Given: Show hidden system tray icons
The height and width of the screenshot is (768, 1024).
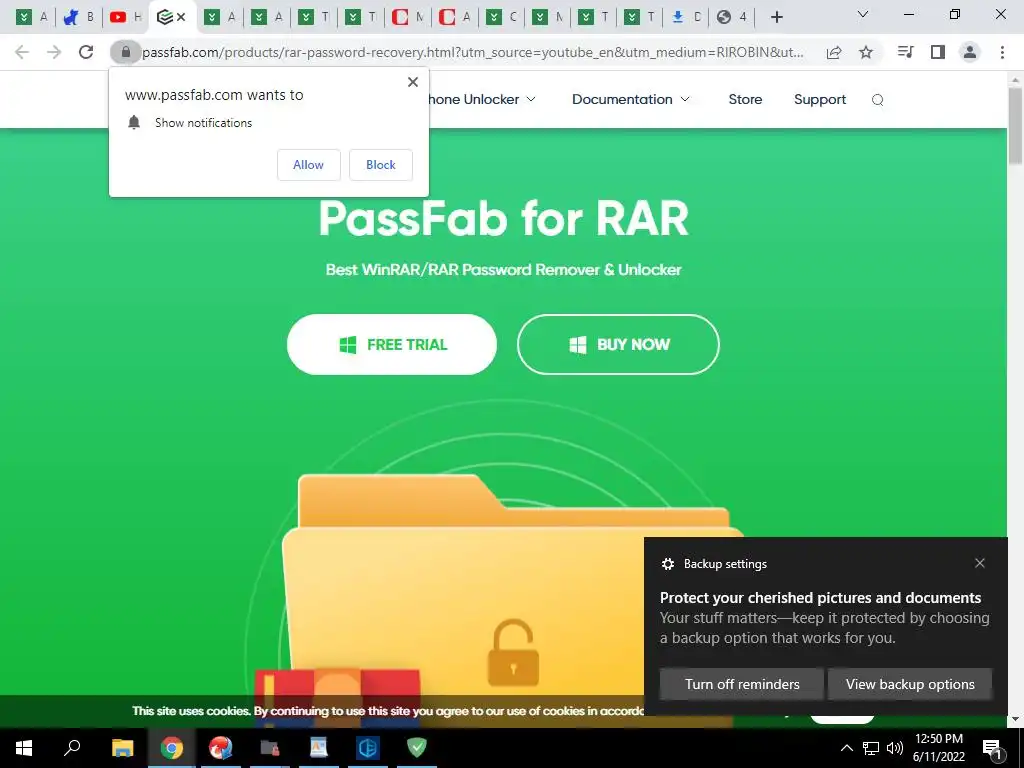Looking at the screenshot, I should click(846, 748).
